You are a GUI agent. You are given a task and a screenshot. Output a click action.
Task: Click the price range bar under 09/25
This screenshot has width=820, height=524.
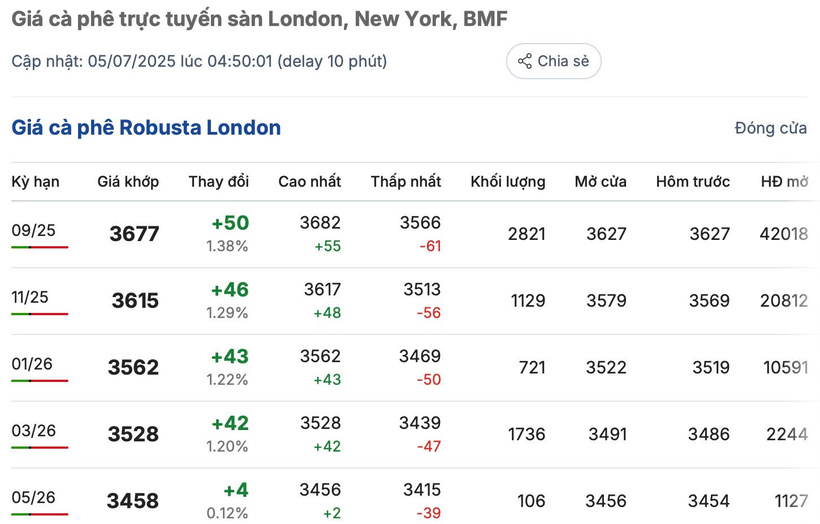pos(40,247)
